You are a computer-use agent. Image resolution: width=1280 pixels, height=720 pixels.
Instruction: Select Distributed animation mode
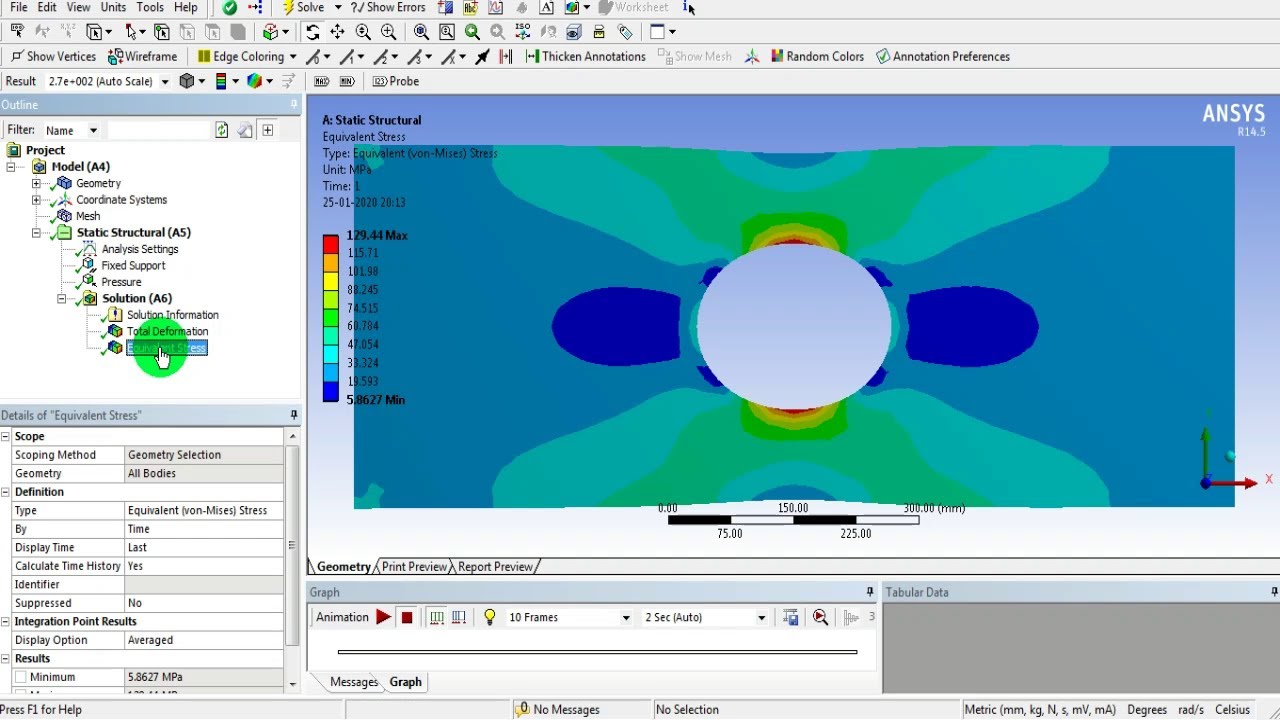[x=436, y=618]
